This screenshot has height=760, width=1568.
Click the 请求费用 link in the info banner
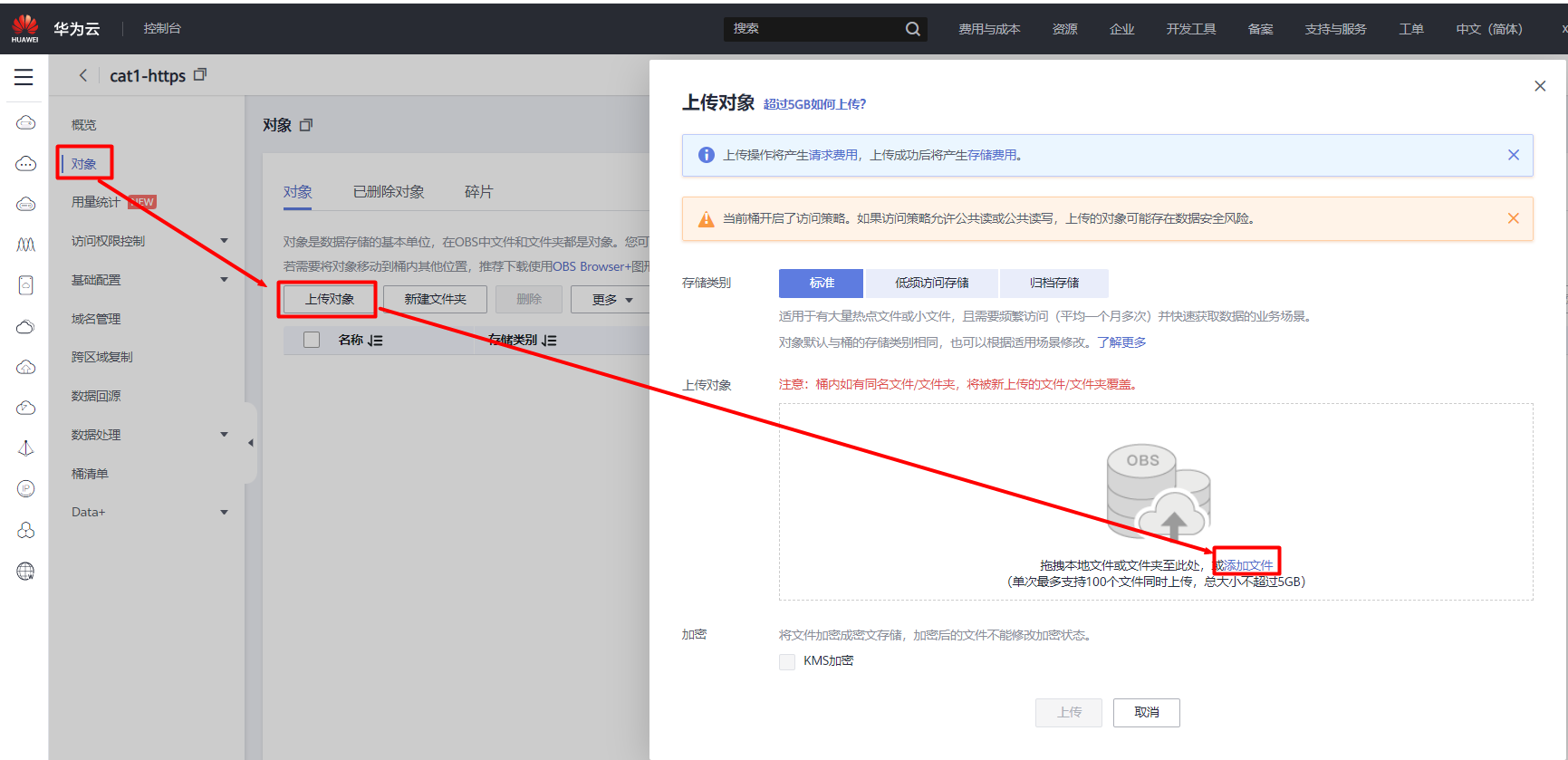pos(833,155)
